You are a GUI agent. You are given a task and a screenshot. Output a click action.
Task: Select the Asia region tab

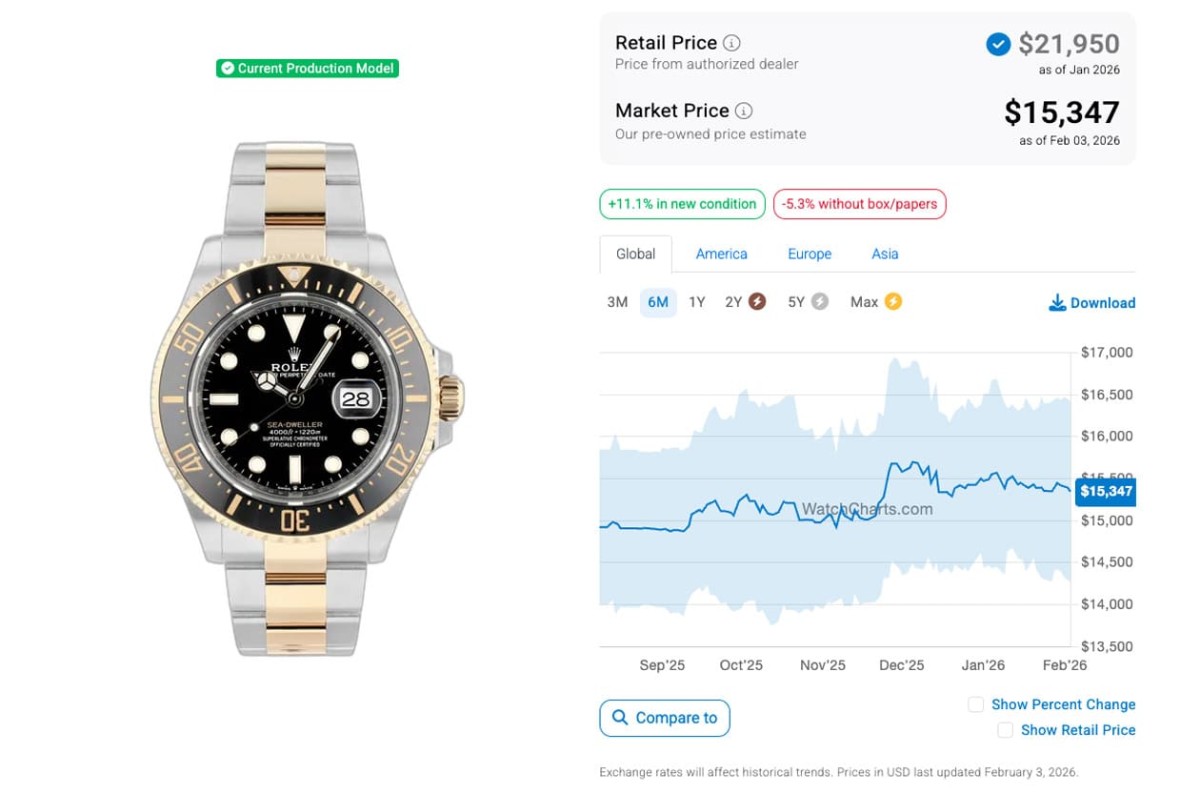(885, 254)
